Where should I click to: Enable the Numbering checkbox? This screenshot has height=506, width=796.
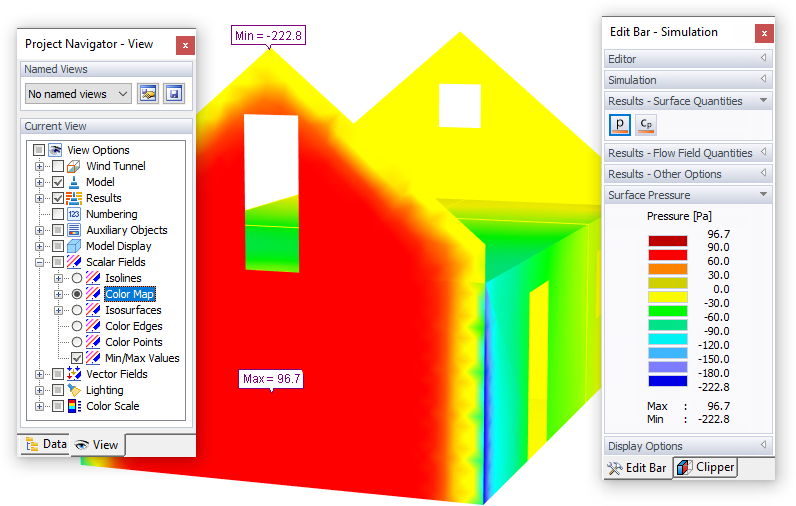tap(58, 214)
